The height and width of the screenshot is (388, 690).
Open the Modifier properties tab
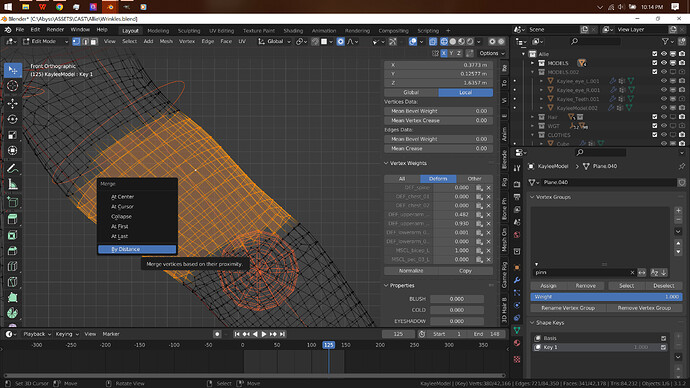pyautogui.click(x=517, y=280)
